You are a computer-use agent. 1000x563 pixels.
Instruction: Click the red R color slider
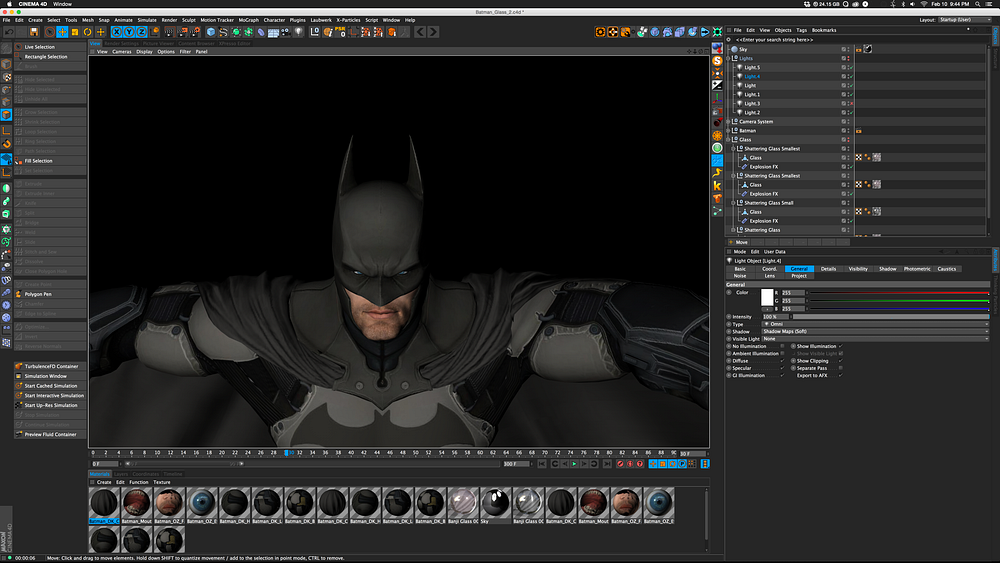pos(899,293)
